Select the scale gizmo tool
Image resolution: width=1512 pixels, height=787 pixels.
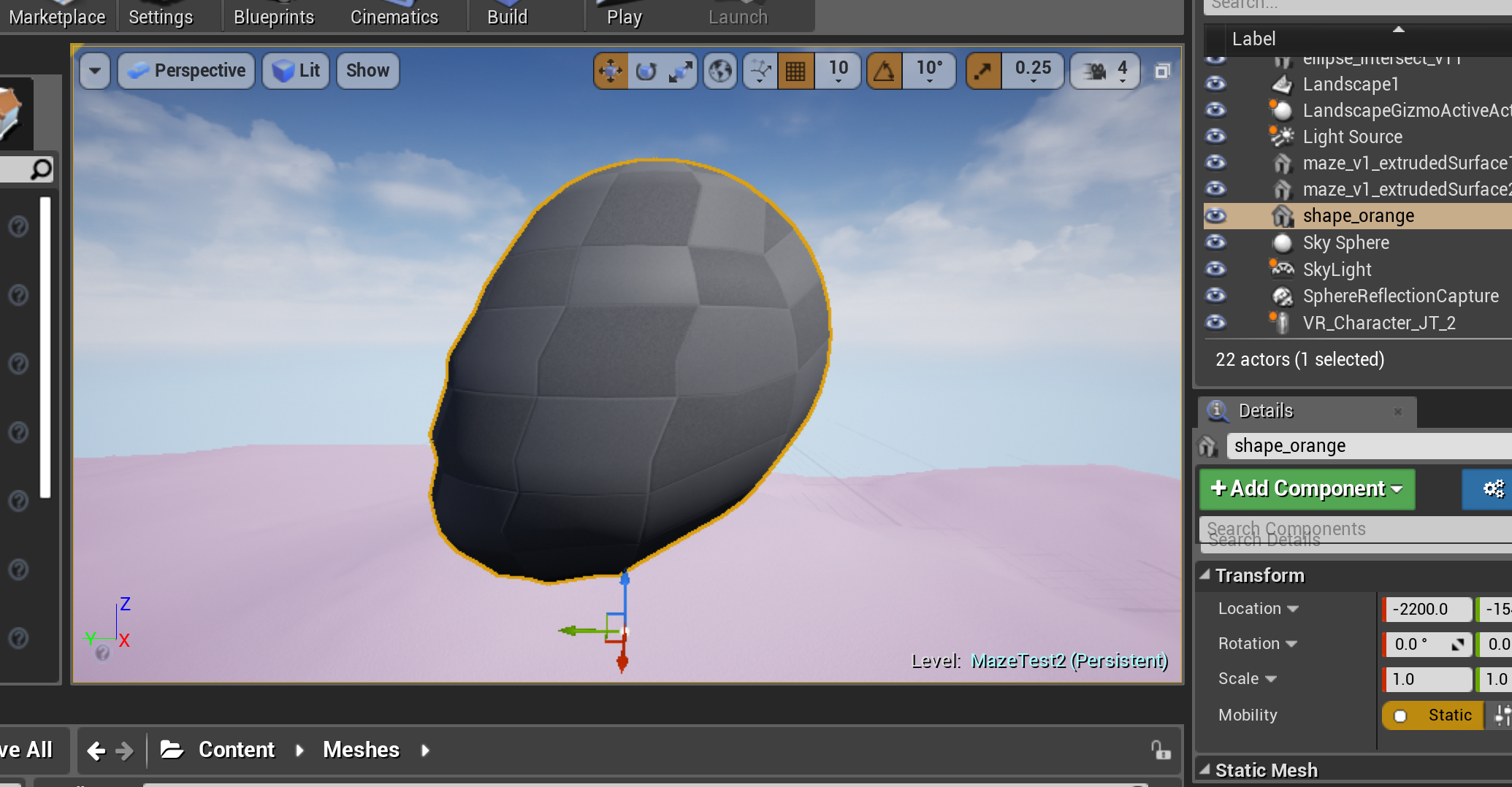coord(680,71)
